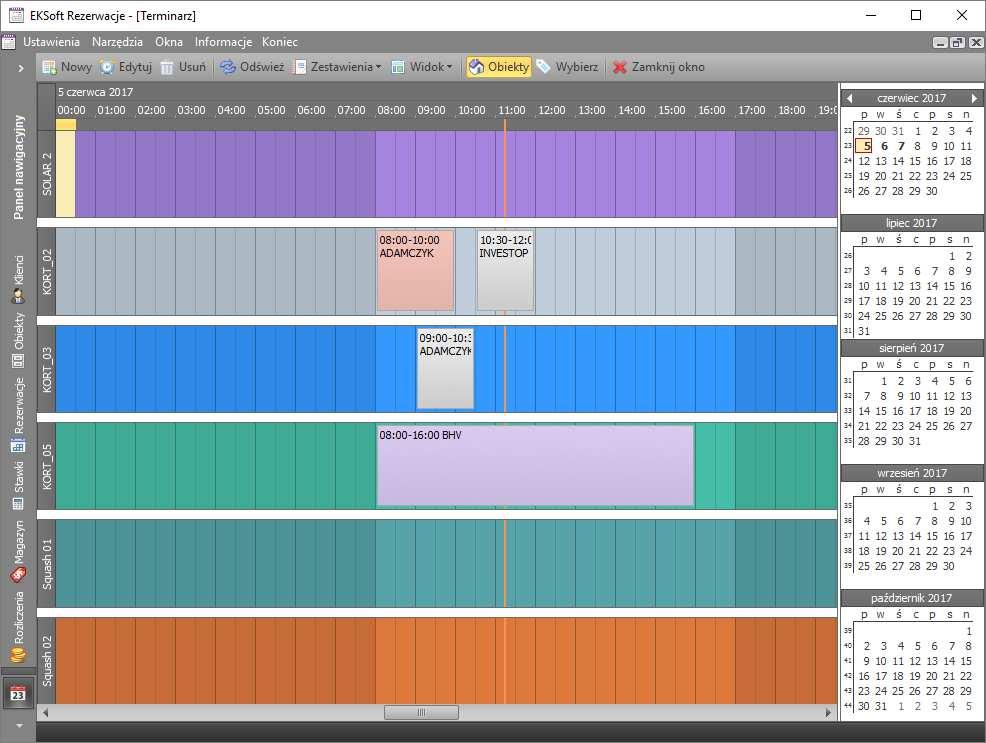Select 15 in the lipiec 2017 calendar
Screen dimensions: 986x743
click(948, 286)
